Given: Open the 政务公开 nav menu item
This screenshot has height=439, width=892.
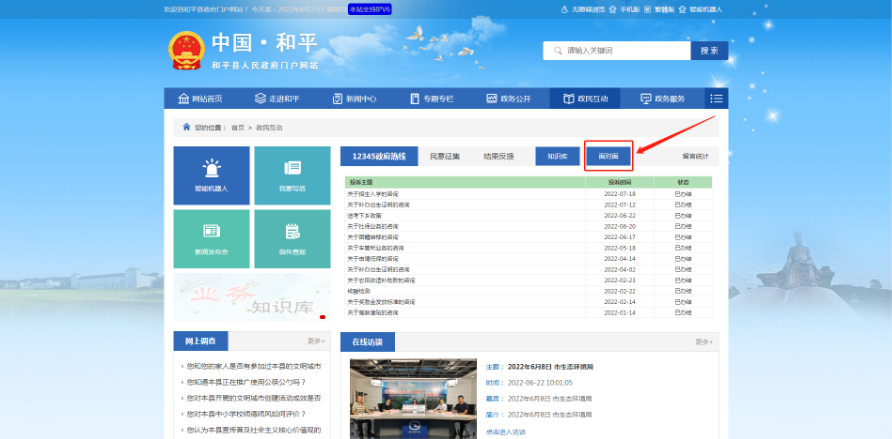Looking at the screenshot, I should tap(509, 98).
